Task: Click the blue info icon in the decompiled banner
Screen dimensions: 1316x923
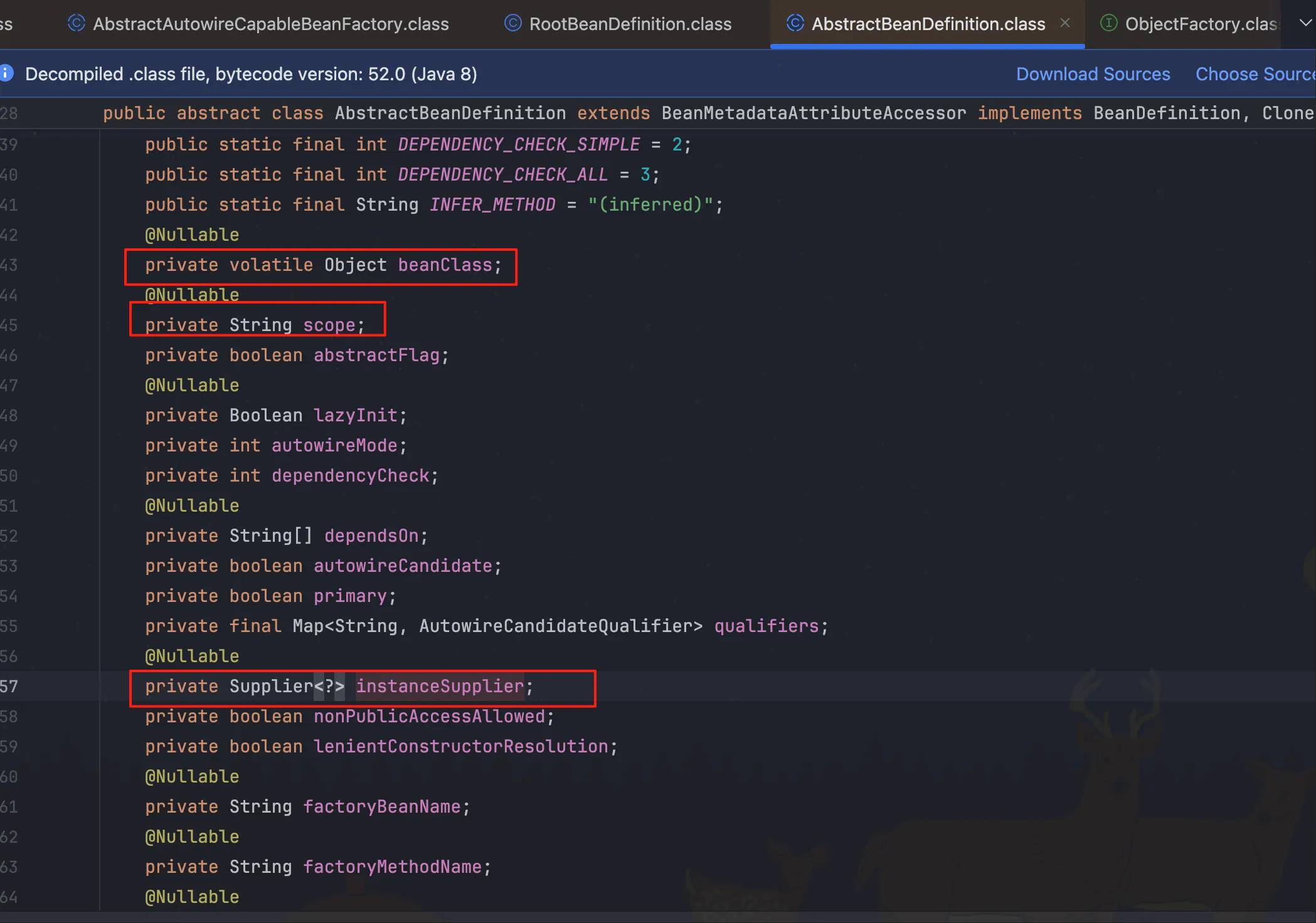Action: [6, 73]
